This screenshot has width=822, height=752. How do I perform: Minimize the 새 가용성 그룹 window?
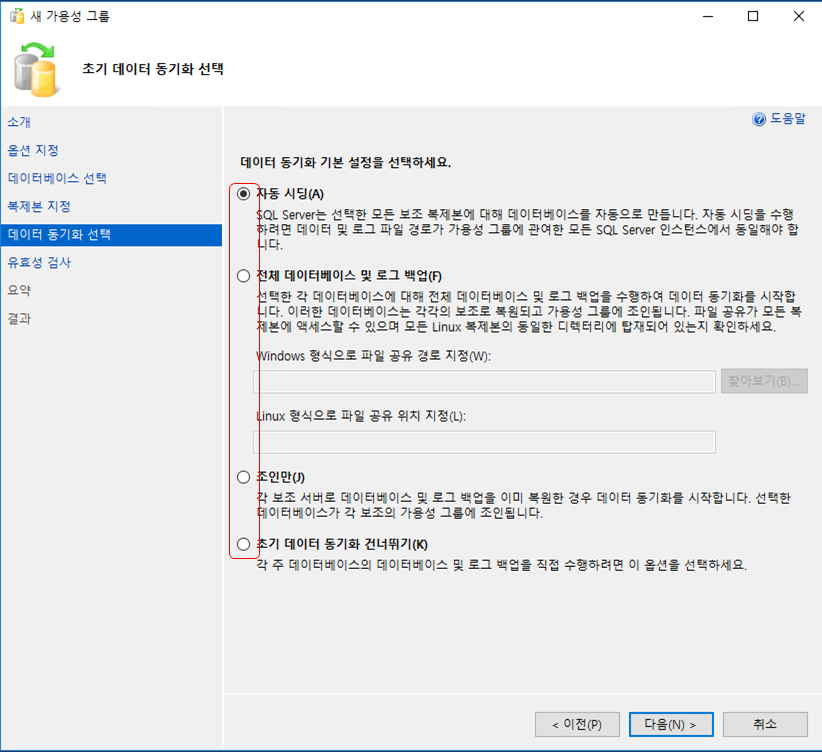[708, 16]
